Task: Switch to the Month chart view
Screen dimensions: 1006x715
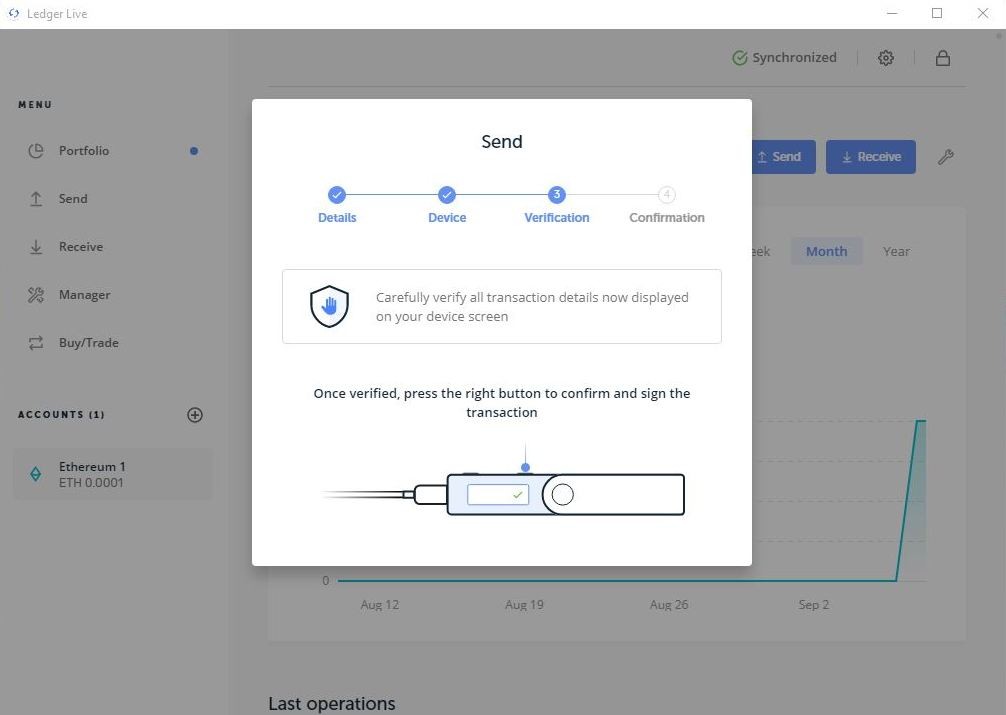Action: coord(825,251)
